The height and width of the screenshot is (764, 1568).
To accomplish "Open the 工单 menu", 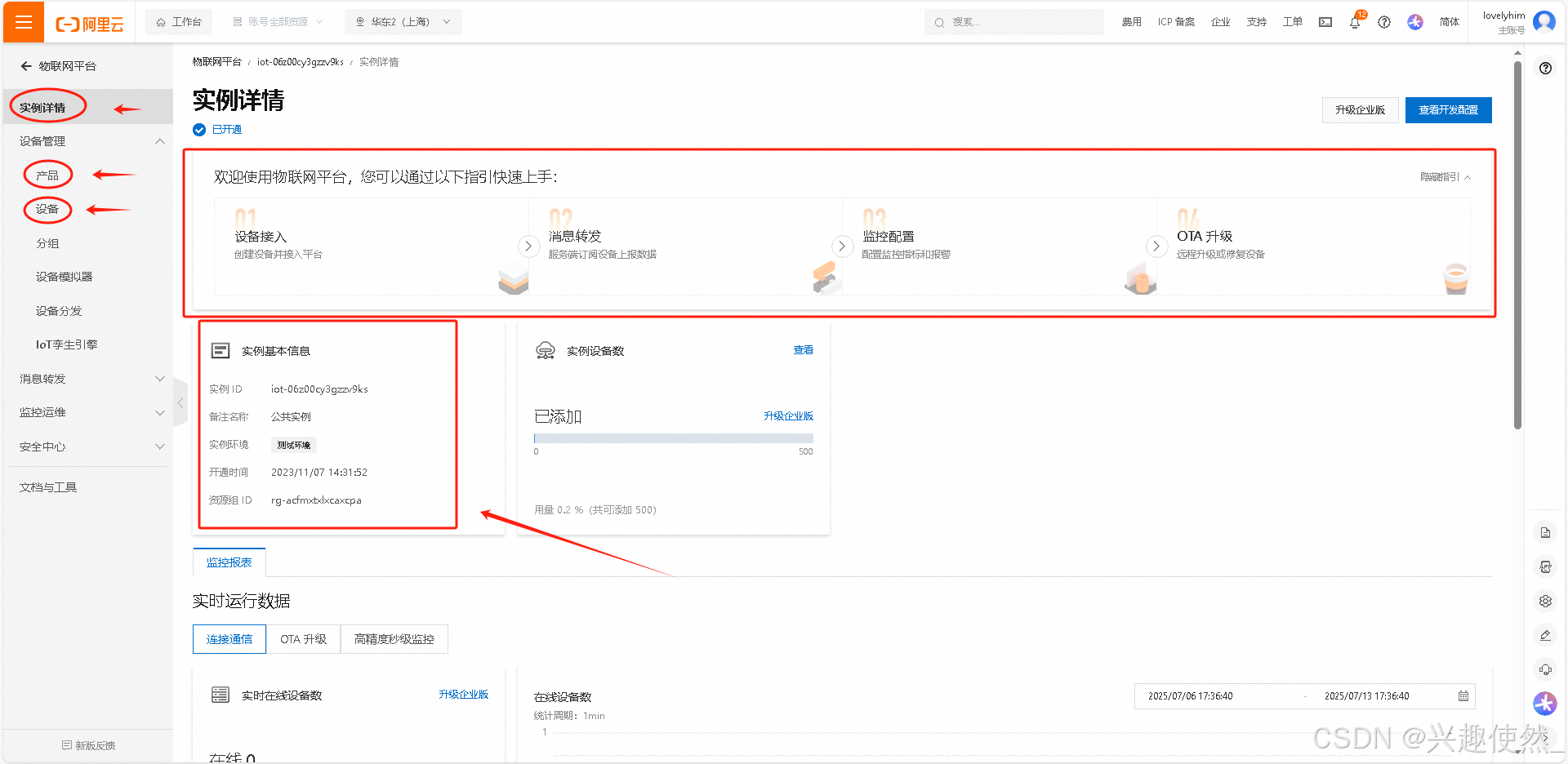I will click(1292, 22).
